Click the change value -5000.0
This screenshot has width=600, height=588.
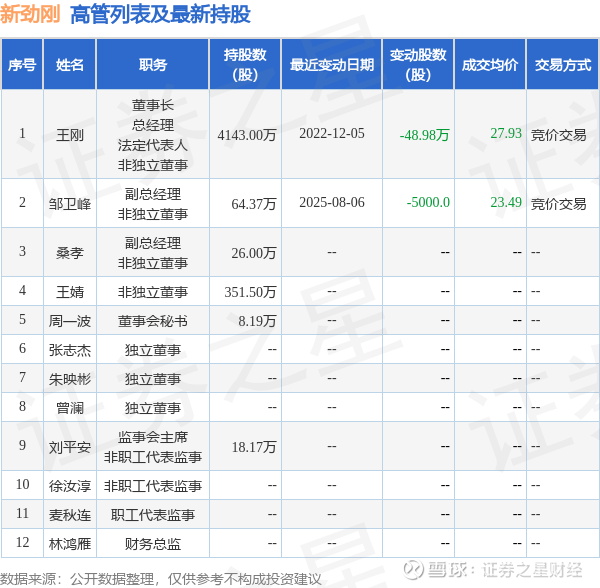[428, 202]
